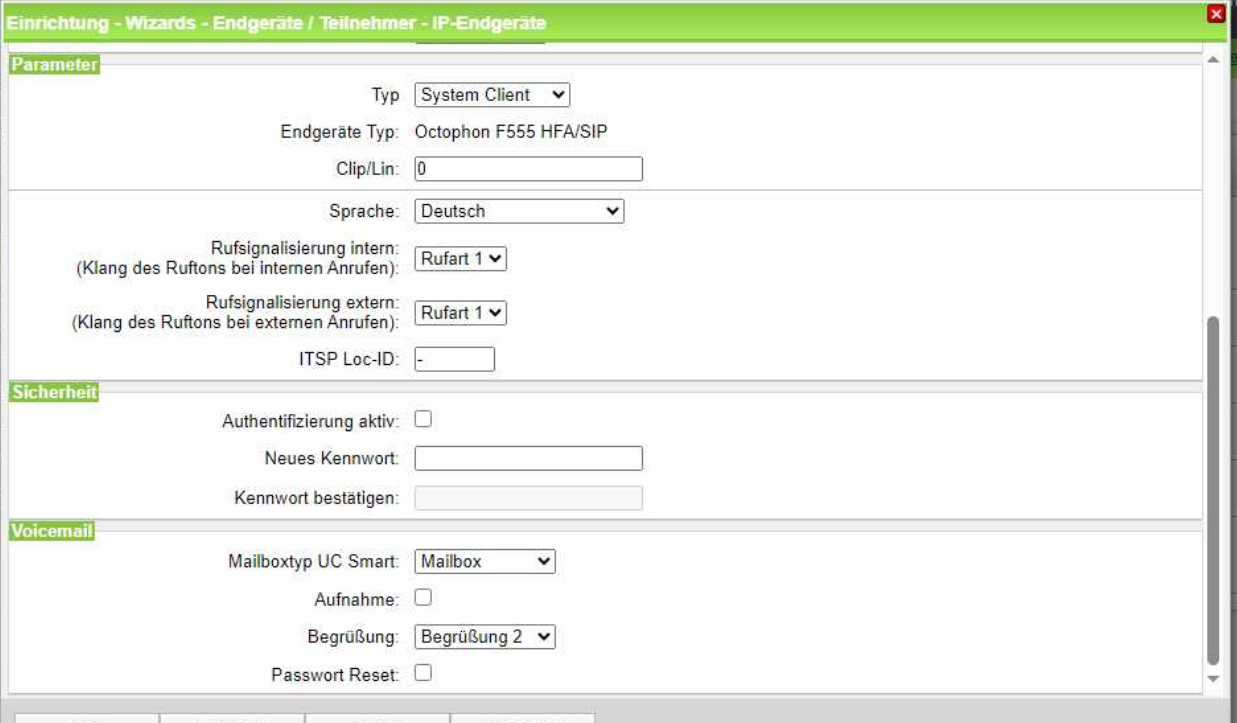Toggle the Aufnahme checkbox
The width and height of the screenshot is (1237, 723).
[423, 597]
